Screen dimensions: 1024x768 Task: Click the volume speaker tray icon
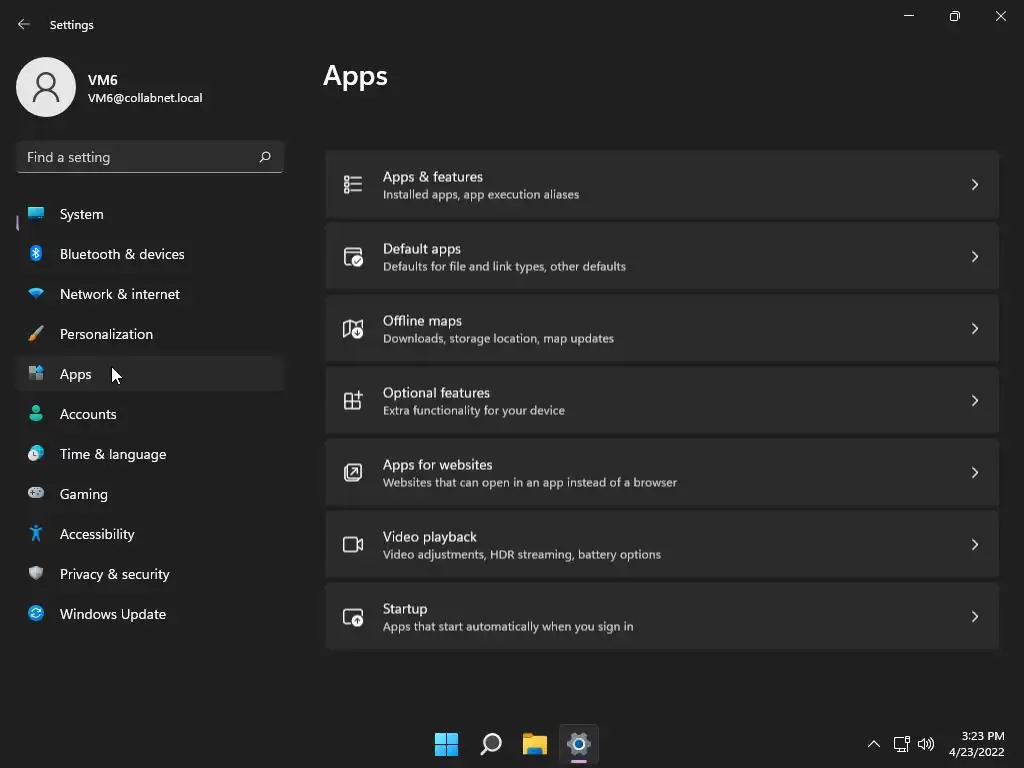pos(926,744)
